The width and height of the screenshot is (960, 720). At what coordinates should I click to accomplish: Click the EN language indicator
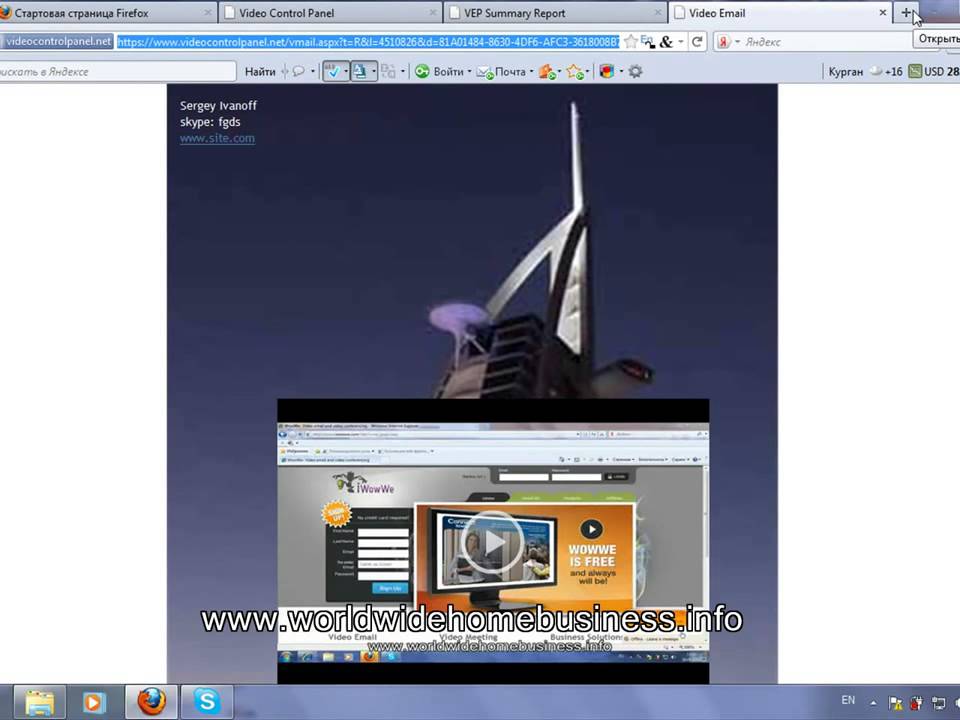pyautogui.click(x=848, y=700)
